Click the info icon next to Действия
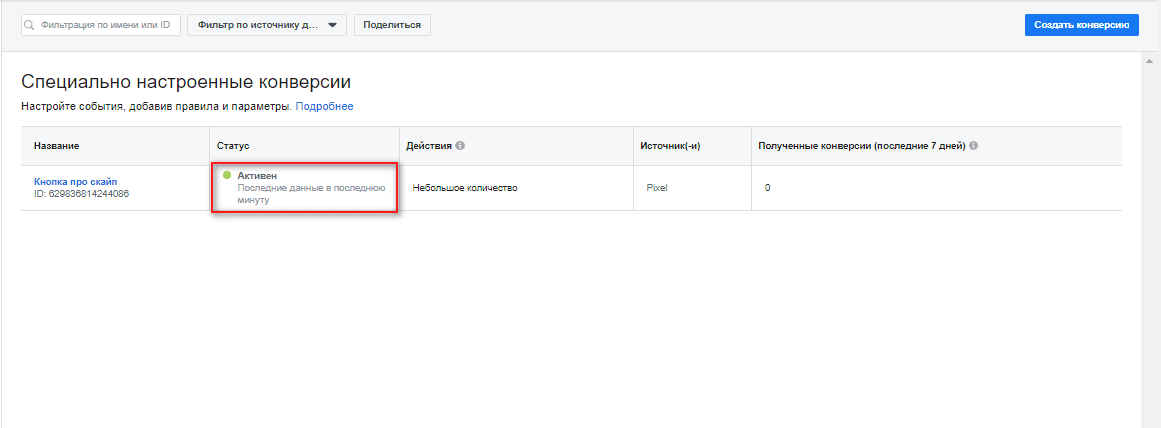Image resolution: width=1161 pixels, height=428 pixels. (460, 146)
